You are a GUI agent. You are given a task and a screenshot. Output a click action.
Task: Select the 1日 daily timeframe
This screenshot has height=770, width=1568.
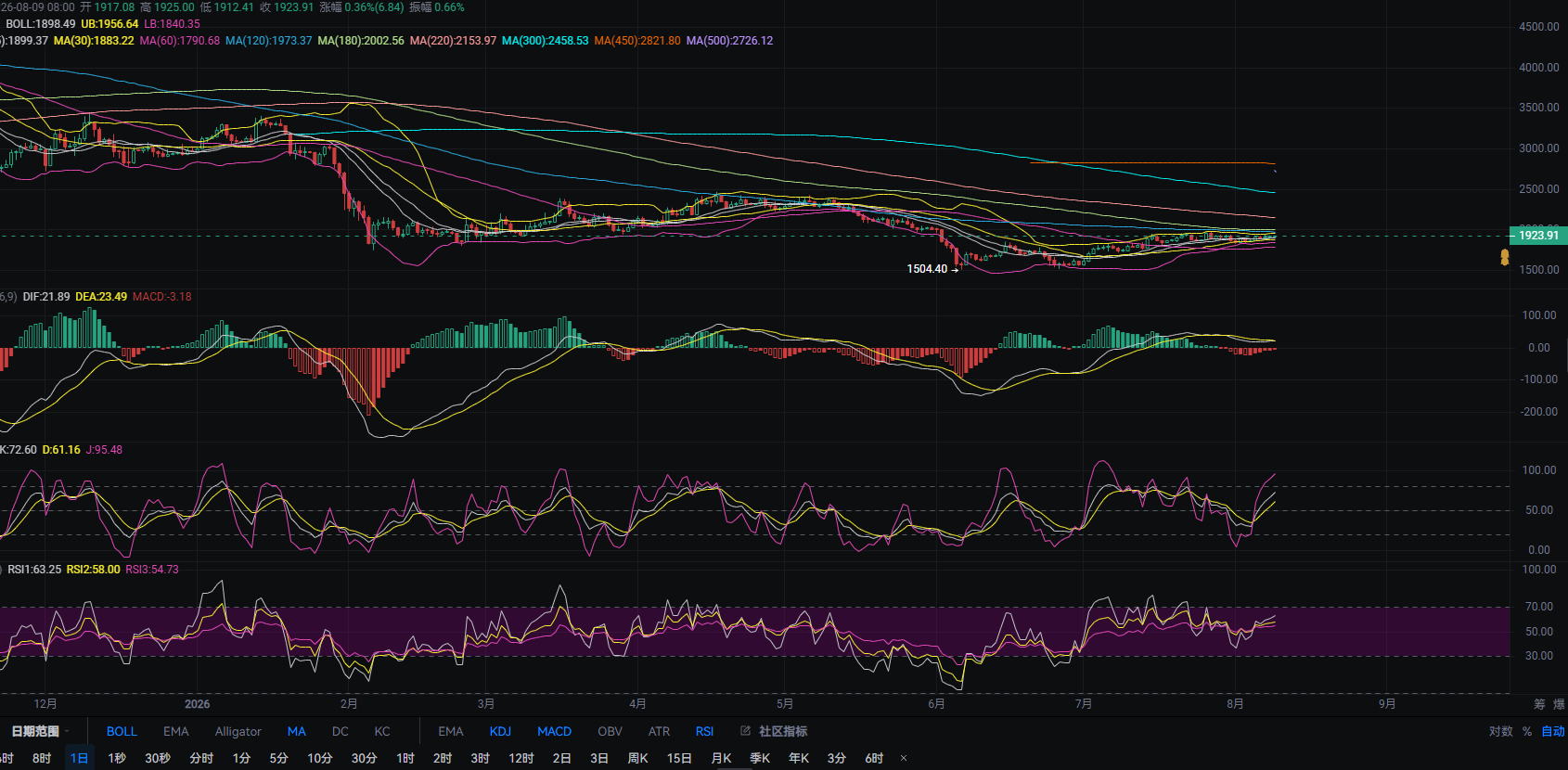(x=79, y=758)
